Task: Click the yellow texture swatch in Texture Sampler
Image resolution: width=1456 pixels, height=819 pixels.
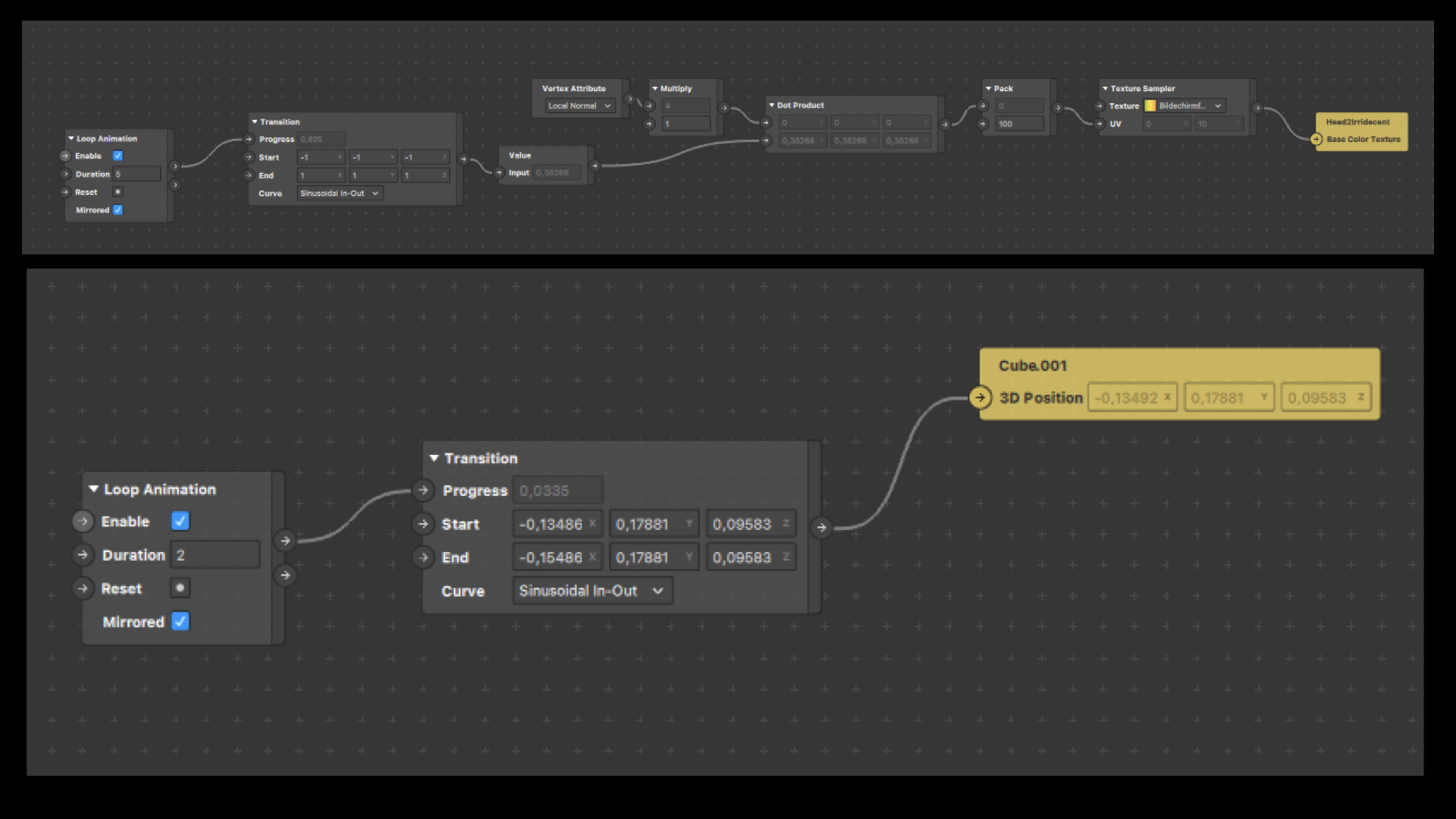Action: click(x=1150, y=106)
